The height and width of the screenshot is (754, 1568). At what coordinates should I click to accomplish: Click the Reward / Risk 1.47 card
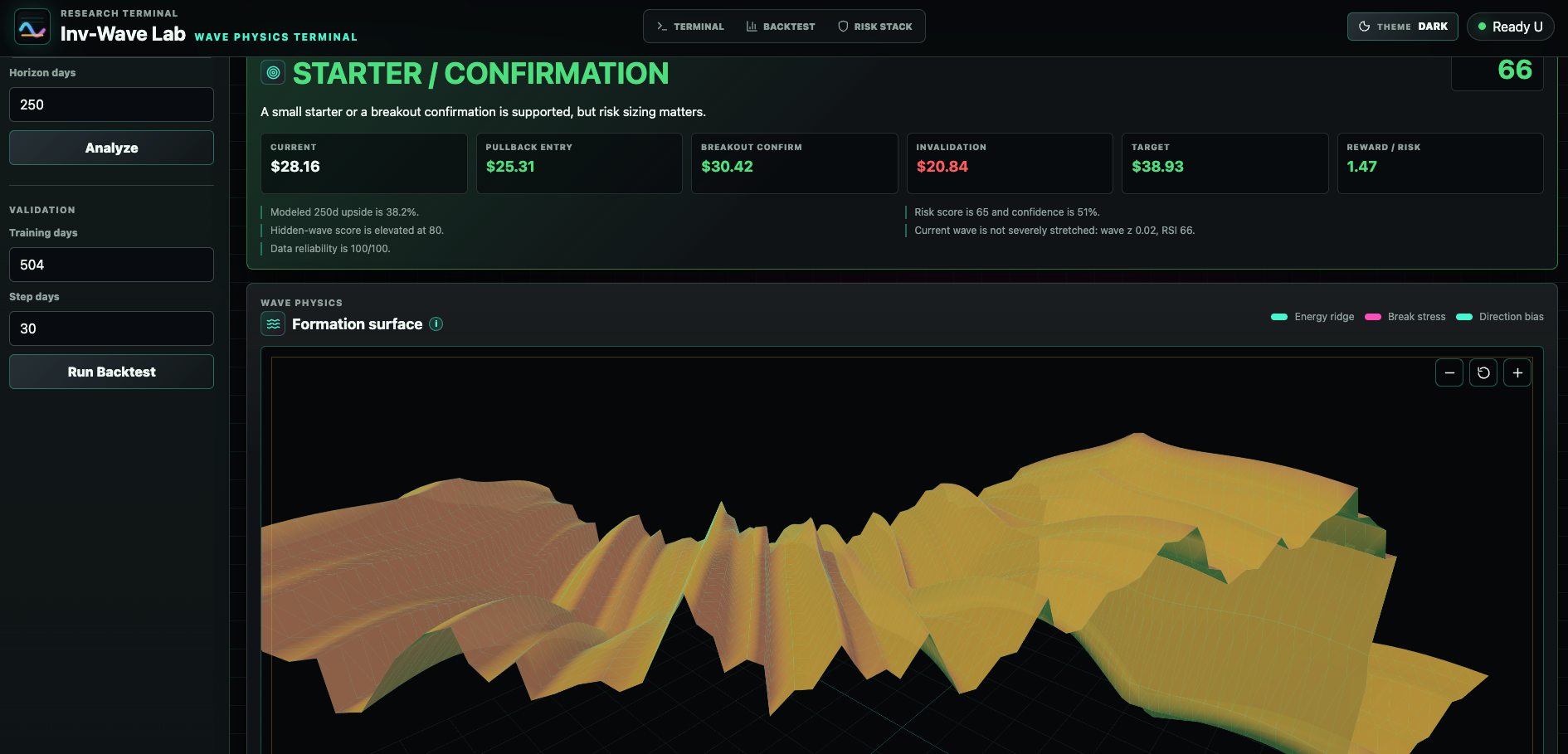tap(1440, 163)
